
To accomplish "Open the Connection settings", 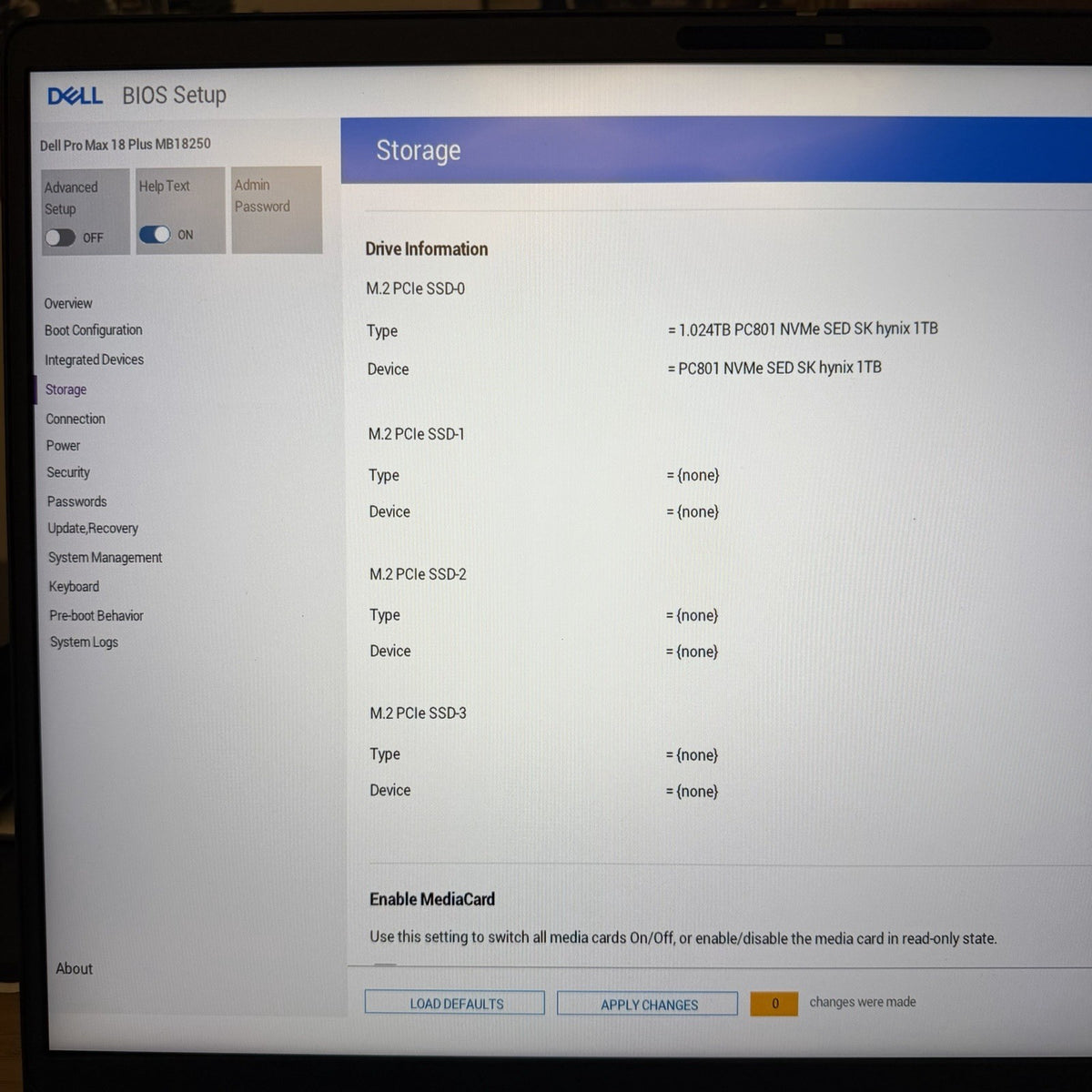I will point(76,419).
